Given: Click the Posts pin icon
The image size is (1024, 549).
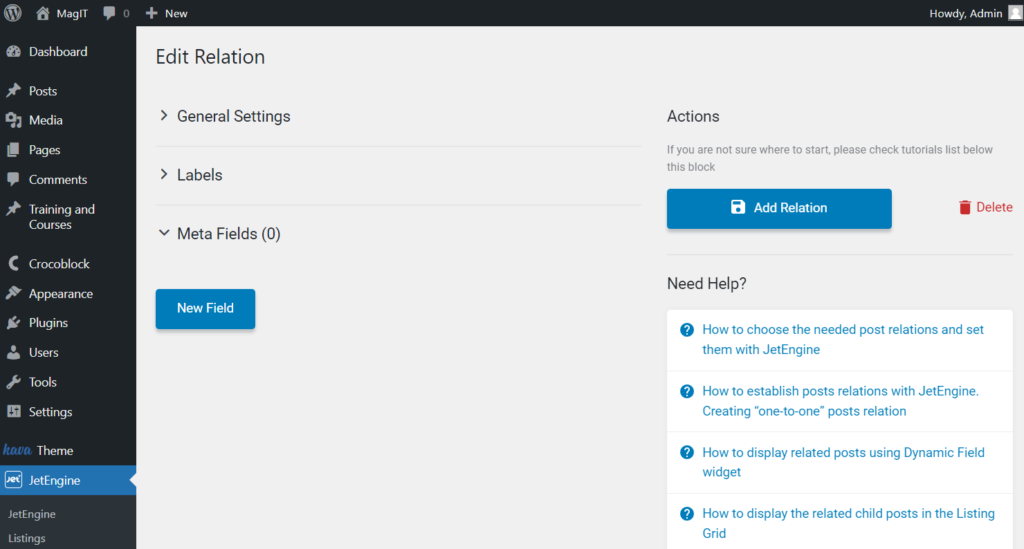Looking at the screenshot, I should point(14,90).
